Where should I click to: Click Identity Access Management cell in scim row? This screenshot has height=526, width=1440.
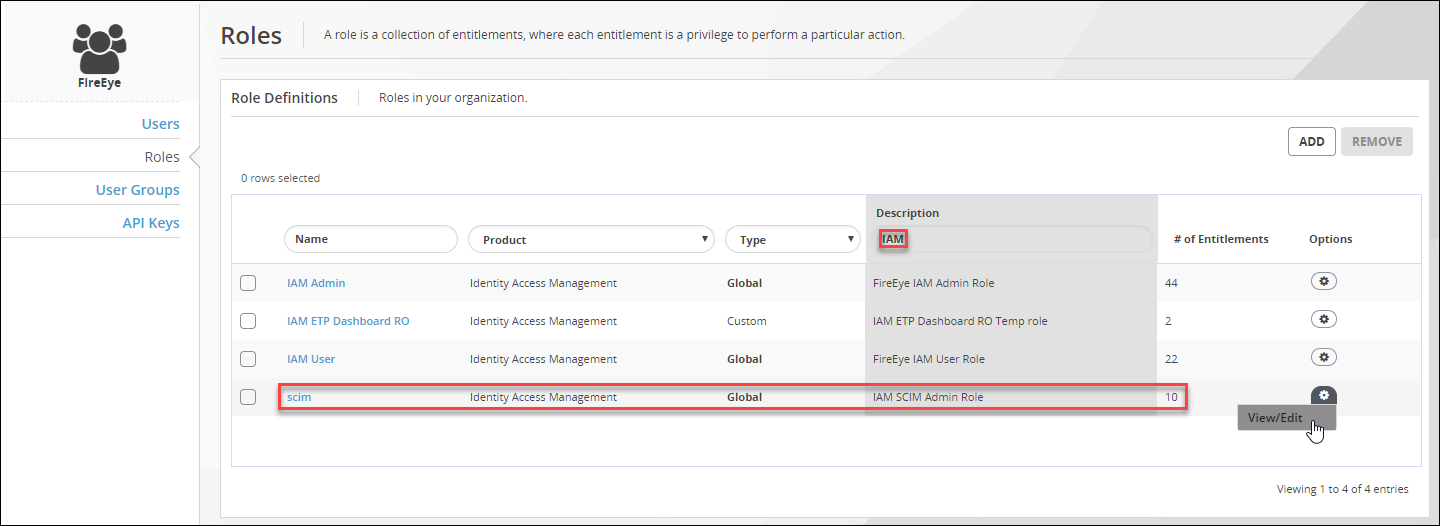(543, 397)
